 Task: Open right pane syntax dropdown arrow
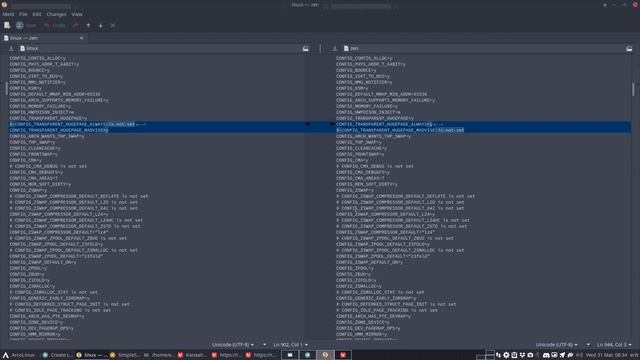click(588, 345)
